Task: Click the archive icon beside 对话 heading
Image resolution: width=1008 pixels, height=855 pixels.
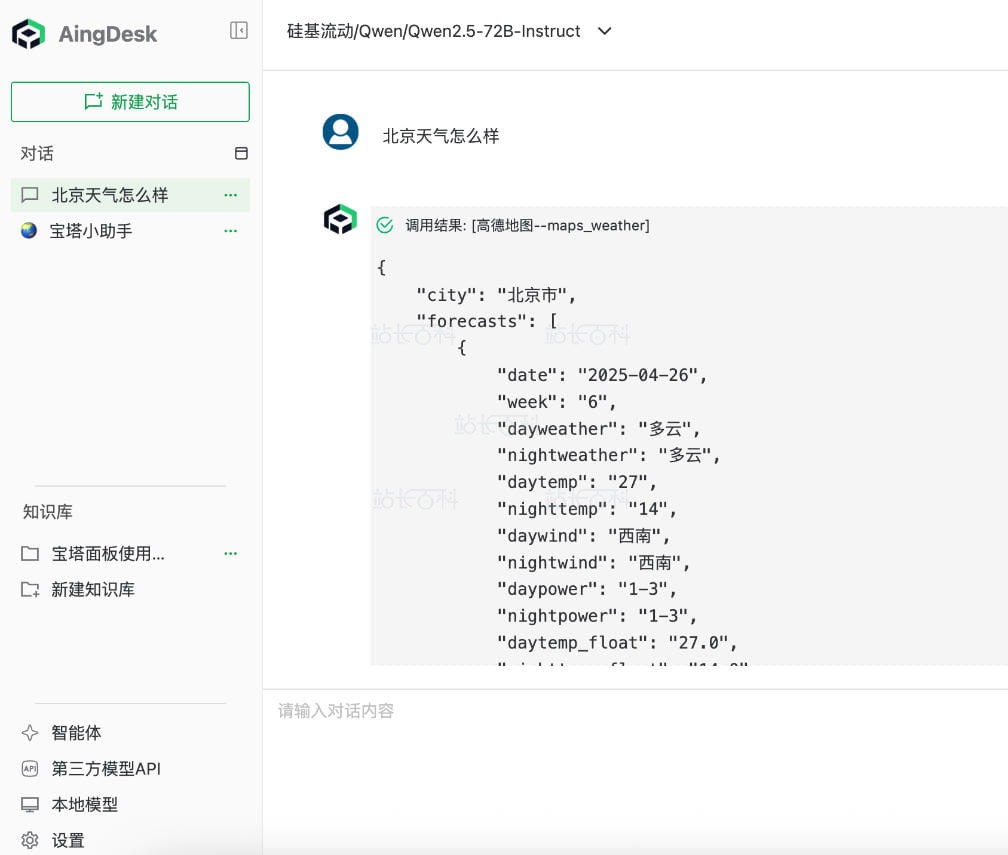Action: click(x=241, y=153)
